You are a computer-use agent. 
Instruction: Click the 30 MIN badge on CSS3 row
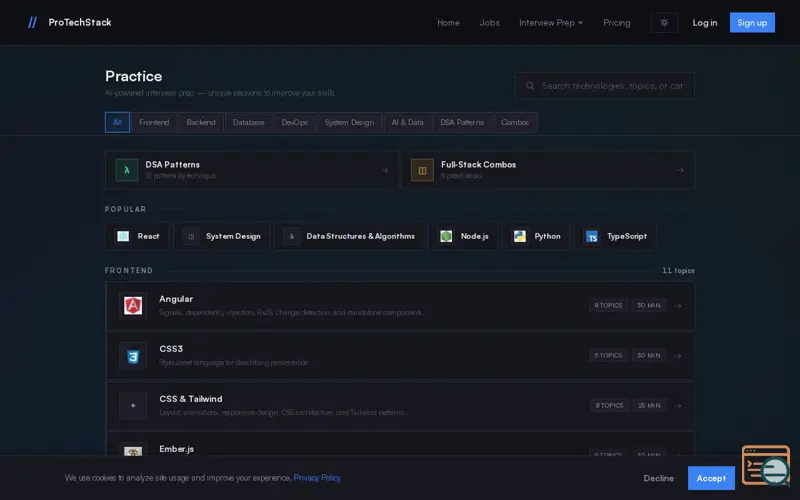pos(648,355)
